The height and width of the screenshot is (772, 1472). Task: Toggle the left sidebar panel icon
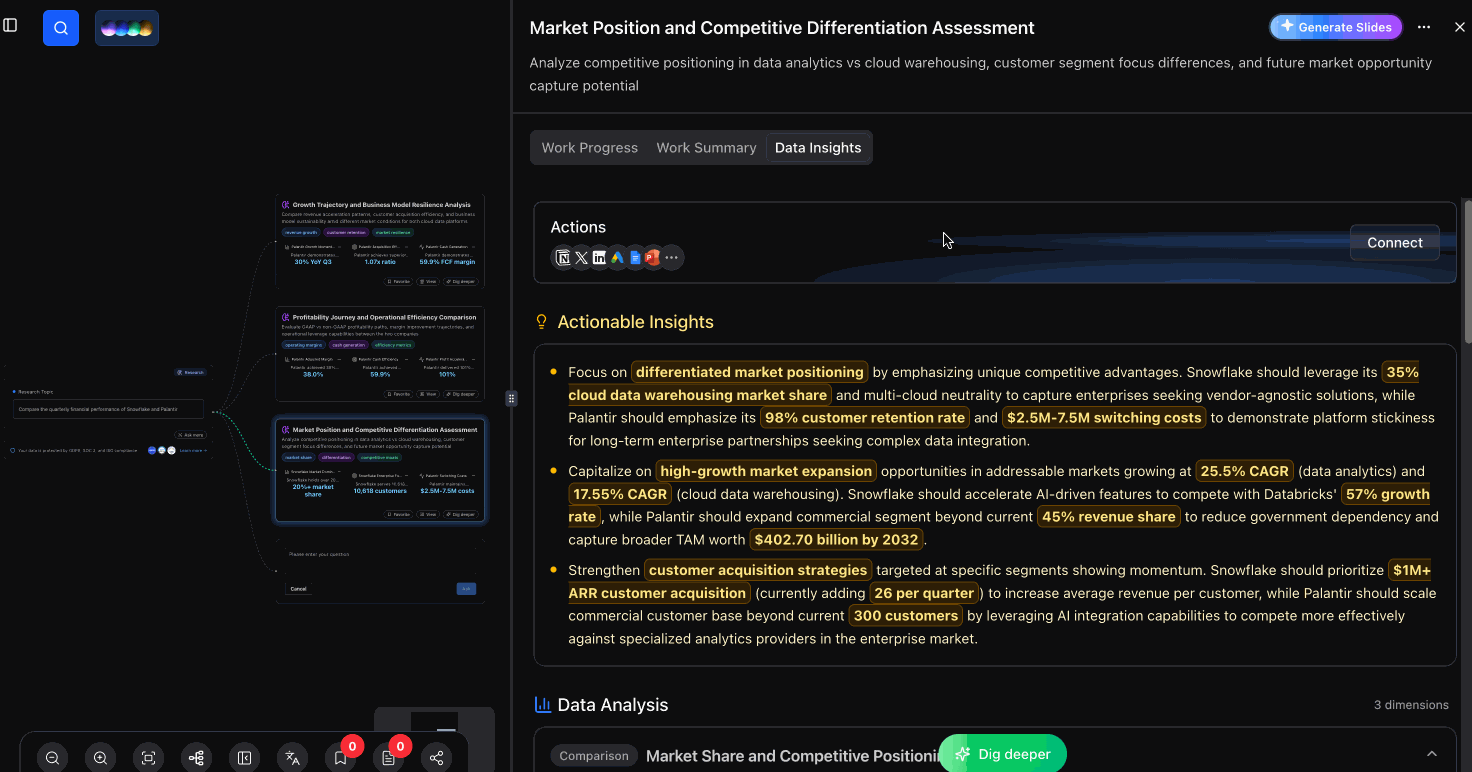tap(10, 25)
